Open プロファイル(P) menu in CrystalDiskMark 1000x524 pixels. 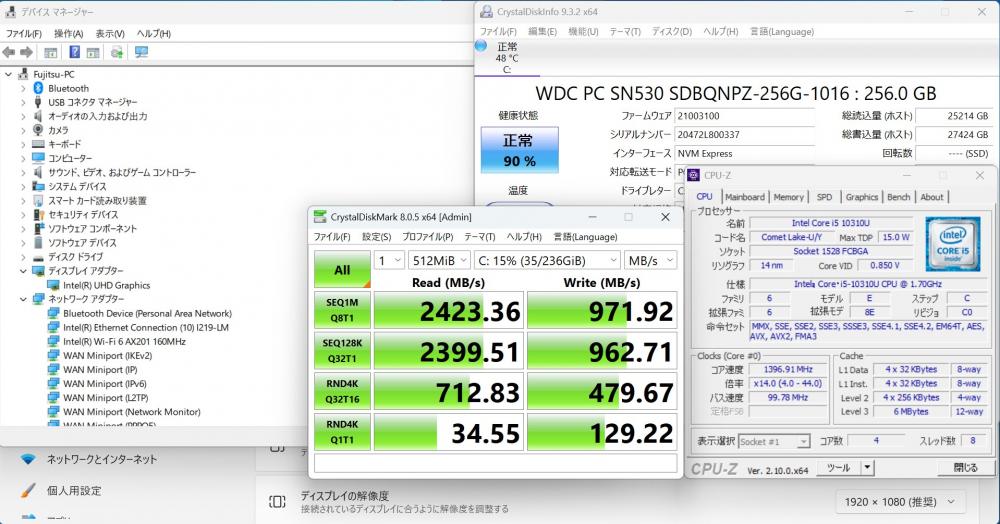[427, 237]
